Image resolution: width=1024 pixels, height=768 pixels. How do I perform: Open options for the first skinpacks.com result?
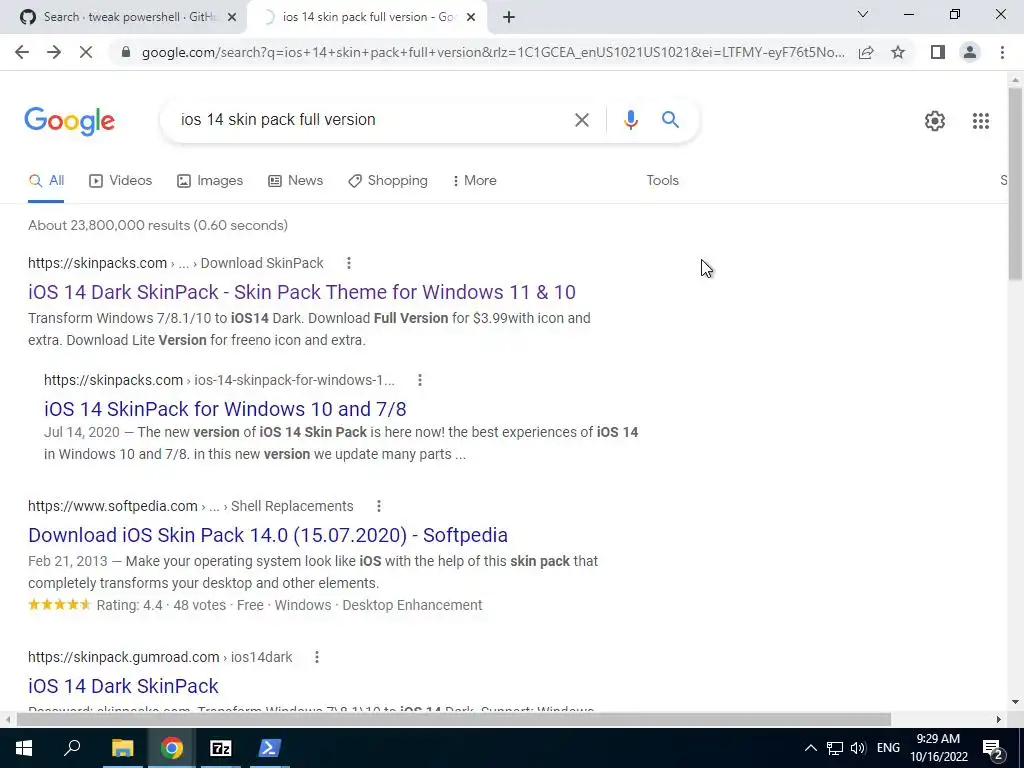coord(349,263)
